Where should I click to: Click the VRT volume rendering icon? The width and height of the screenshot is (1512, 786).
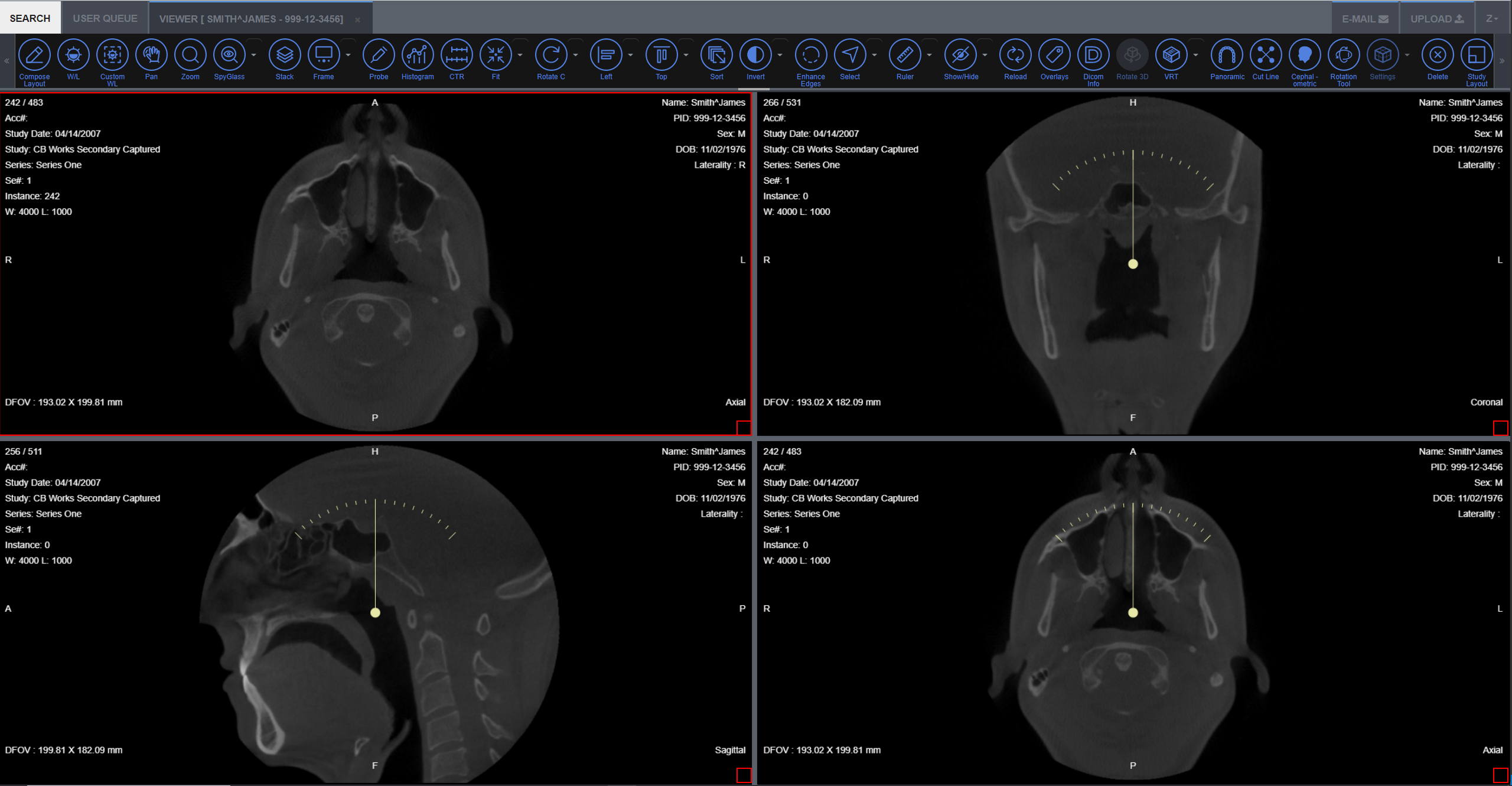click(1171, 56)
